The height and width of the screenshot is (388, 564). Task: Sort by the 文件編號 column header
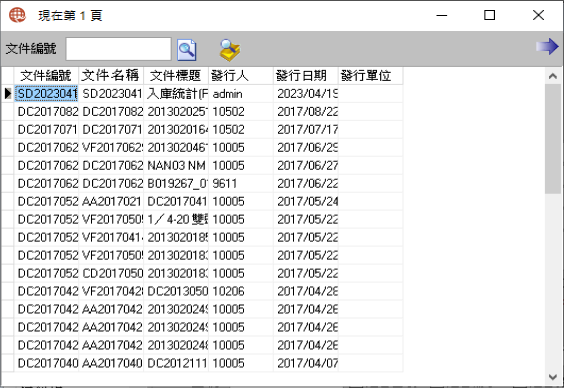pyautogui.click(x=46, y=76)
